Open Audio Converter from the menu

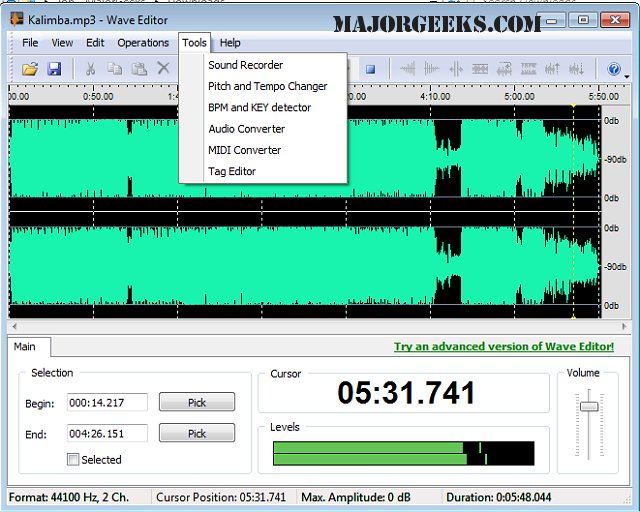point(263,129)
